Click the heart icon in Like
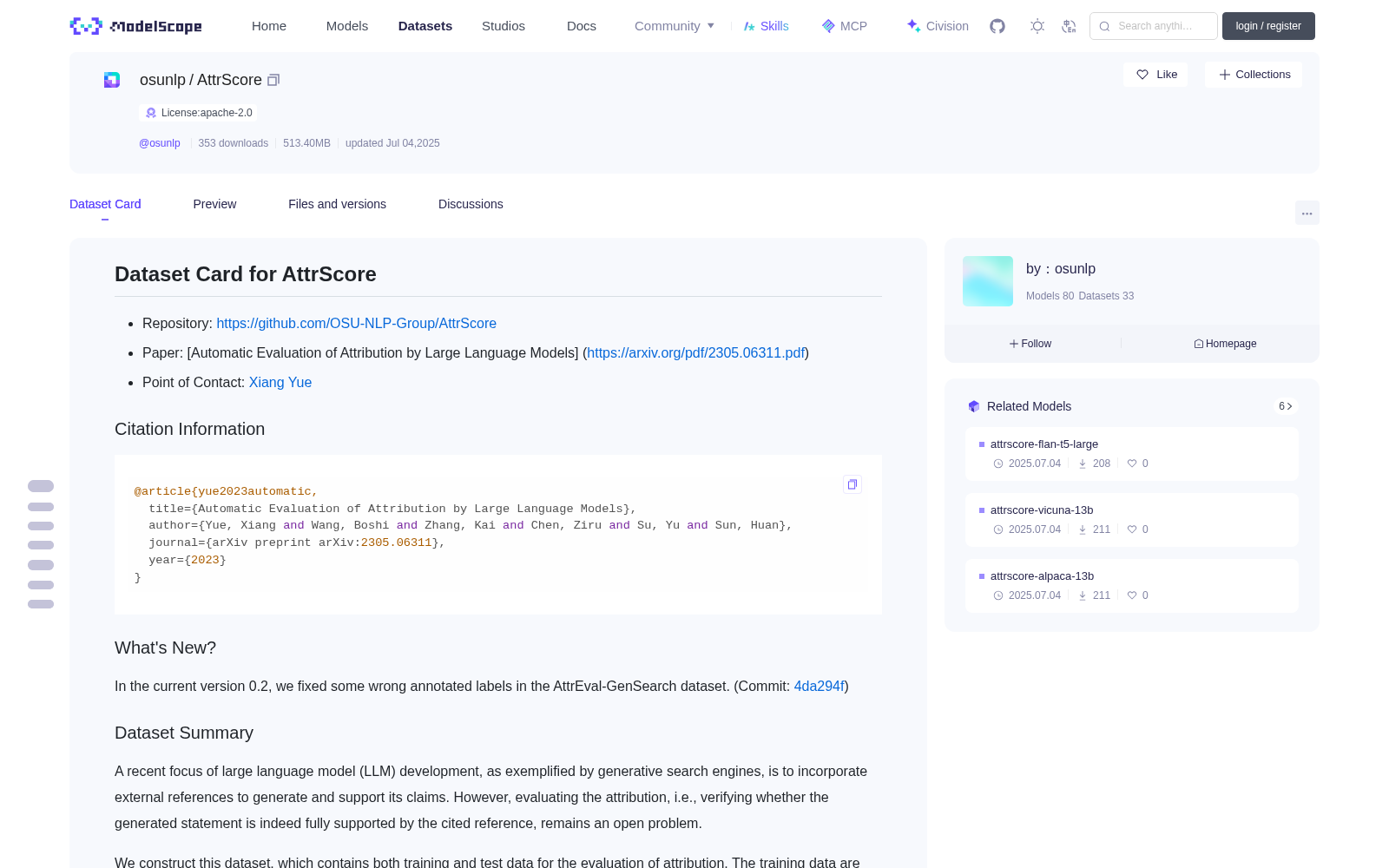Viewport: 1389px width, 868px height. [x=1142, y=75]
